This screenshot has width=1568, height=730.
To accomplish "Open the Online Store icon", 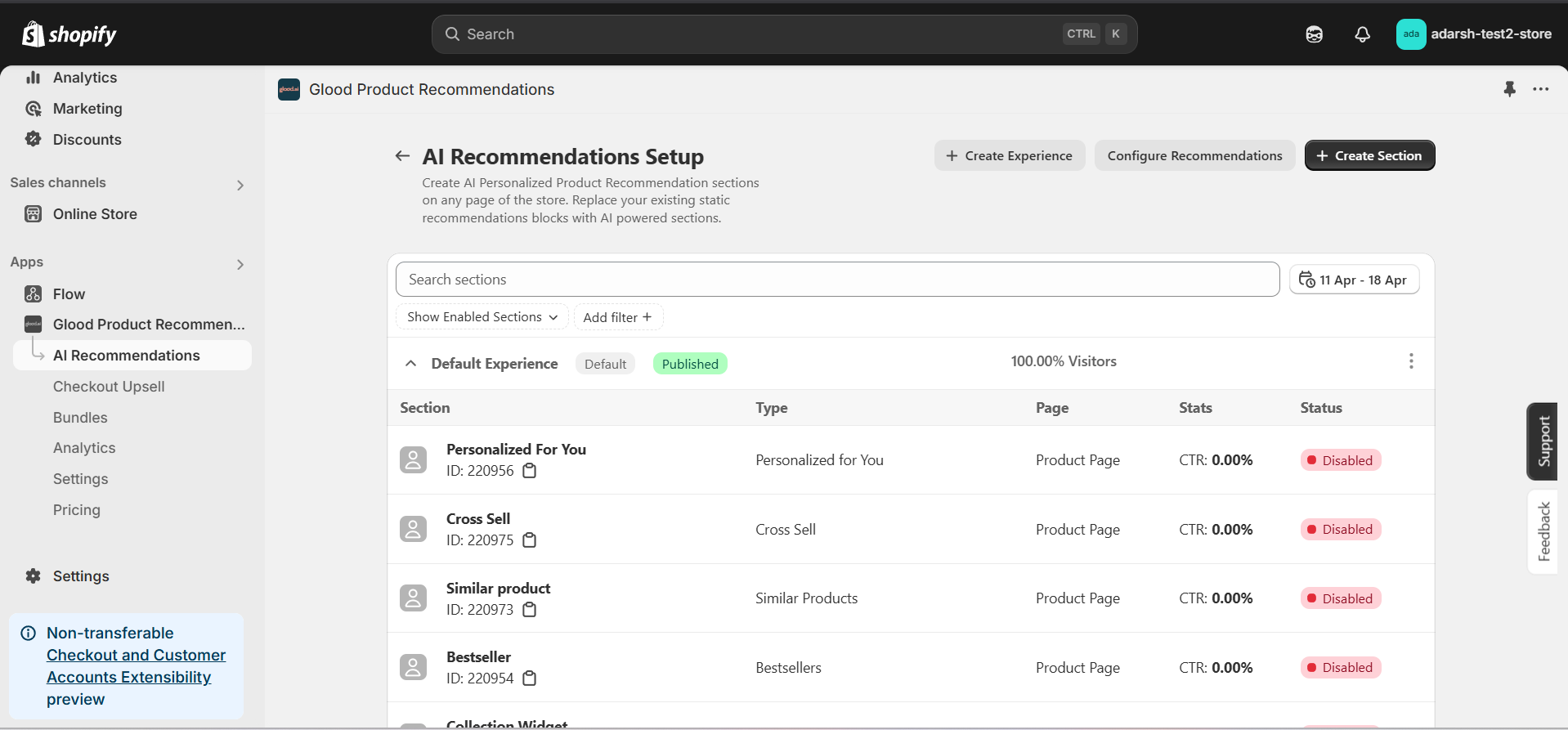I will pos(34,214).
